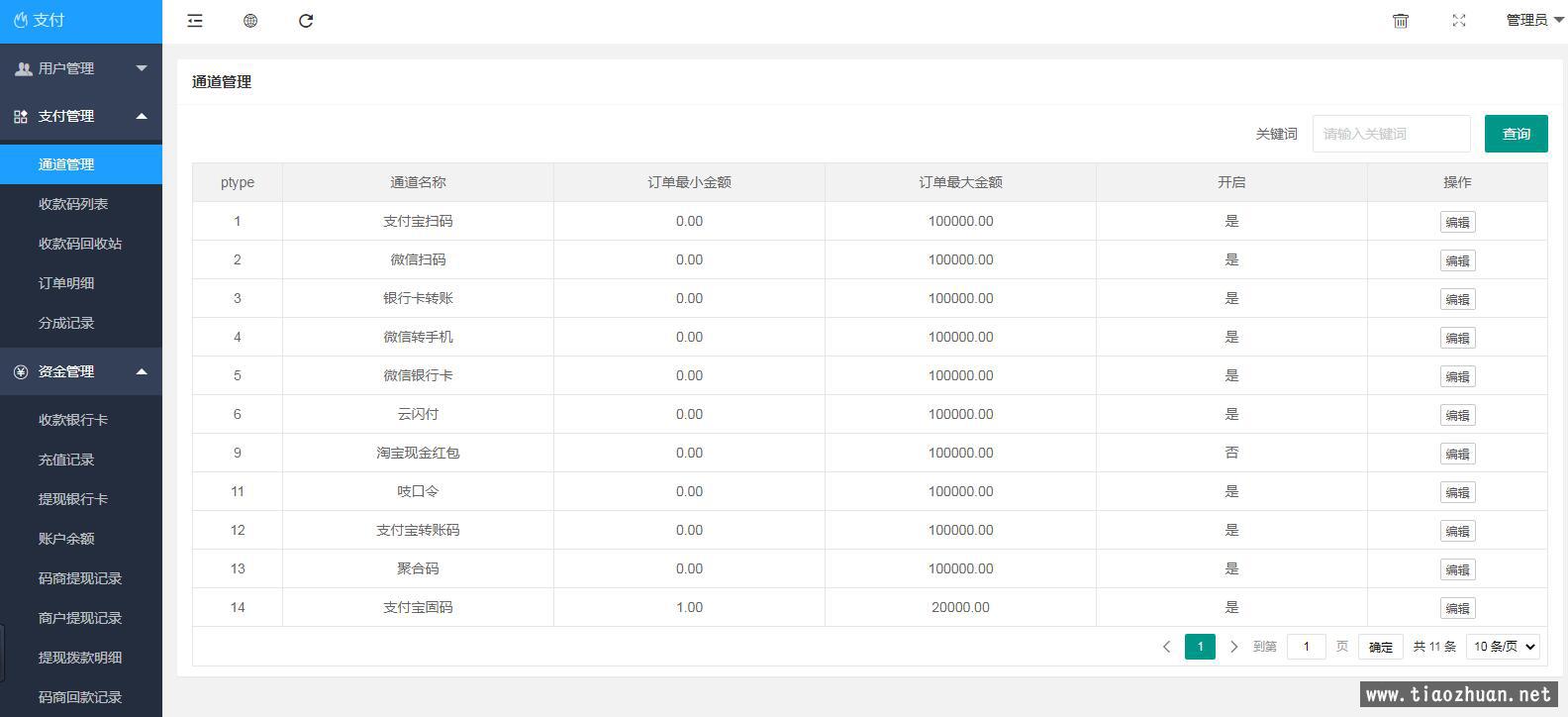Expand the 用户管理 menu arrow
The height and width of the screenshot is (717, 1568).
click(142, 68)
